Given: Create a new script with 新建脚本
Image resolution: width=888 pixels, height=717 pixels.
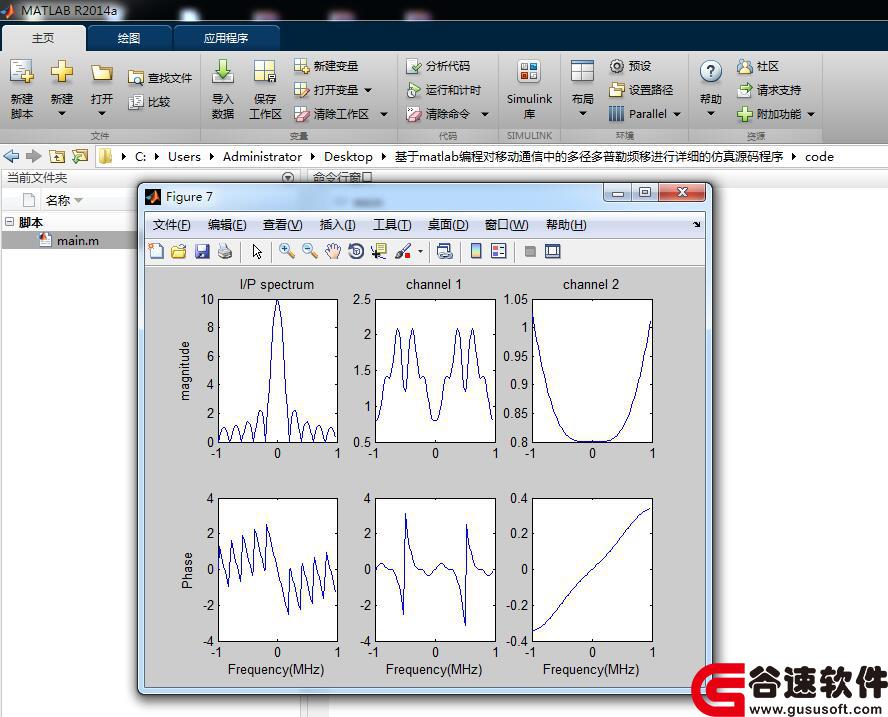Looking at the screenshot, I should 22,89.
